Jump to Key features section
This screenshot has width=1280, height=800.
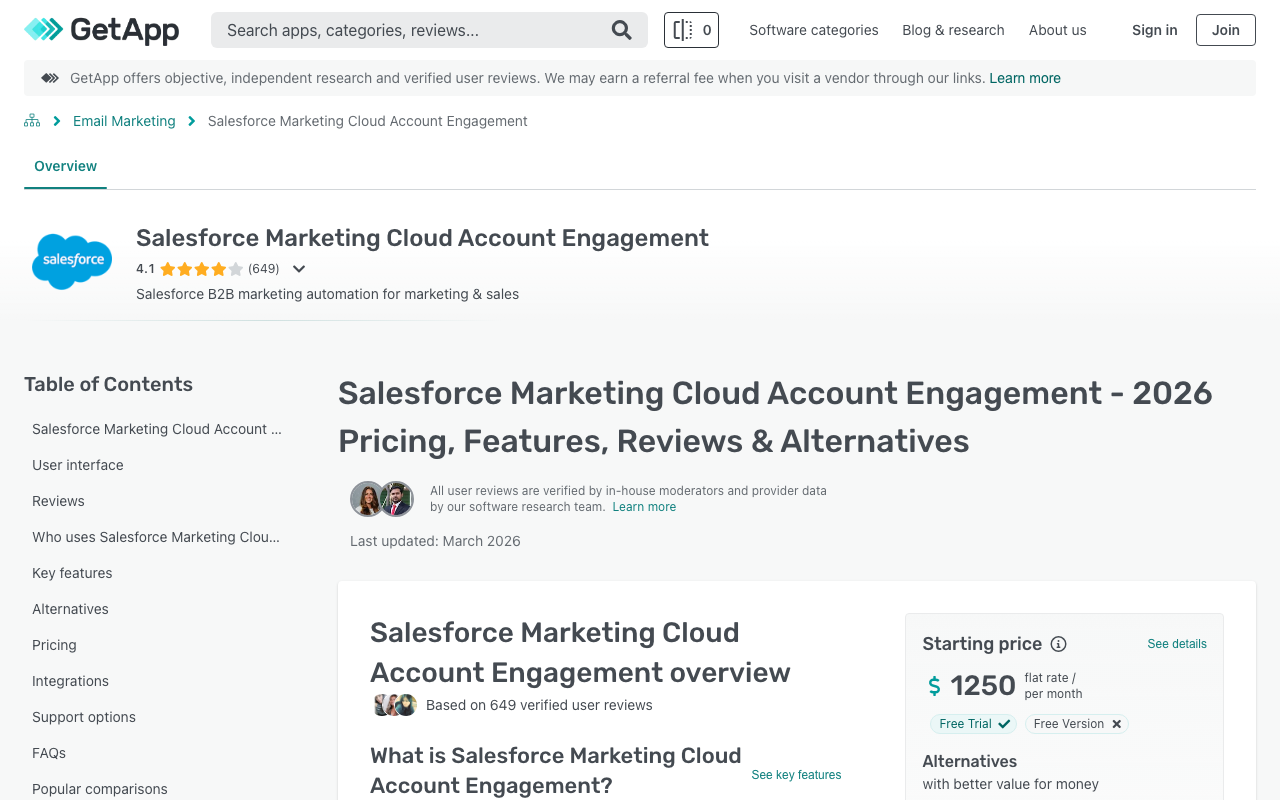(x=72, y=573)
